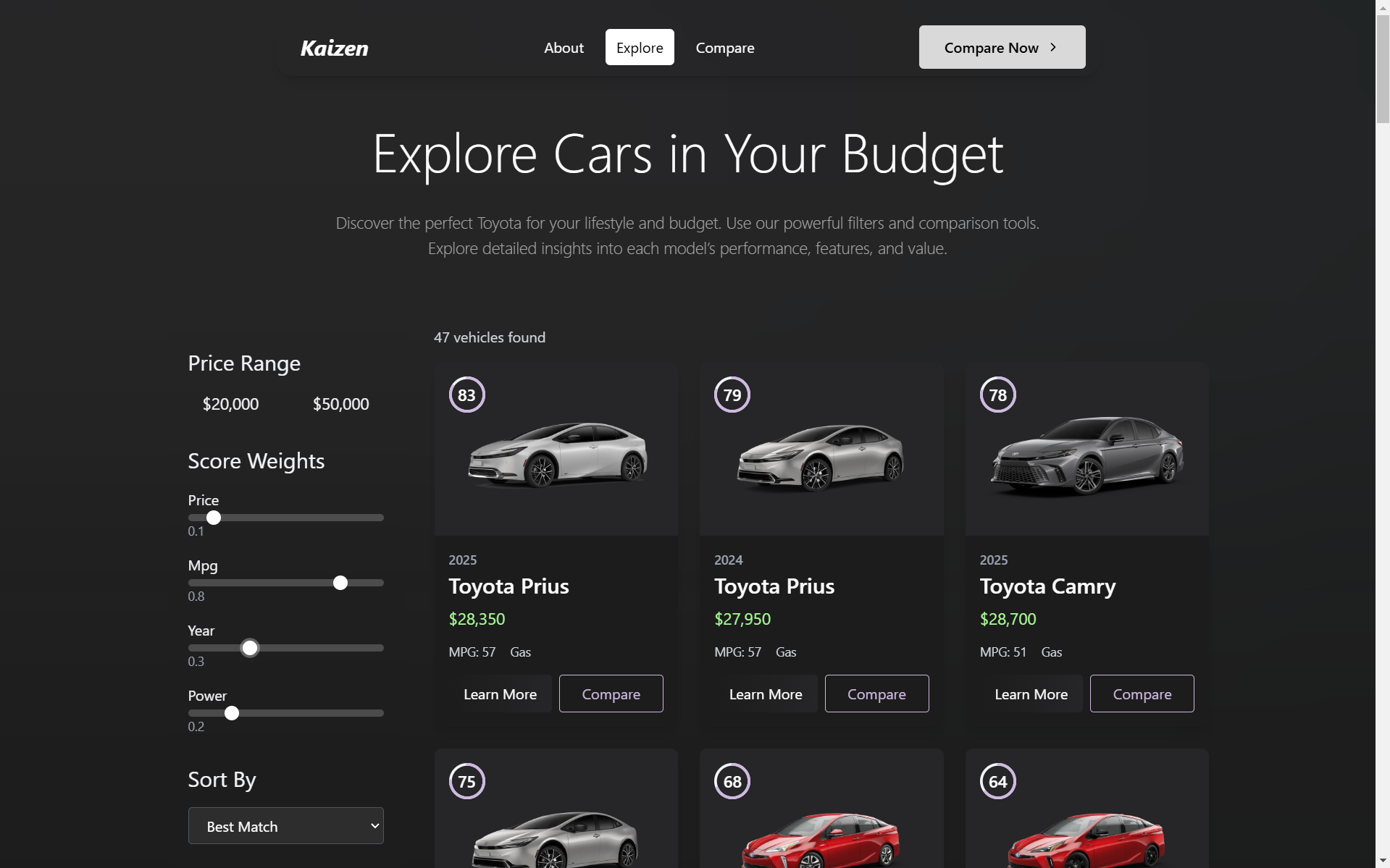Image resolution: width=1390 pixels, height=868 pixels.
Task: Click the score 68 badge
Action: click(x=732, y=782)
